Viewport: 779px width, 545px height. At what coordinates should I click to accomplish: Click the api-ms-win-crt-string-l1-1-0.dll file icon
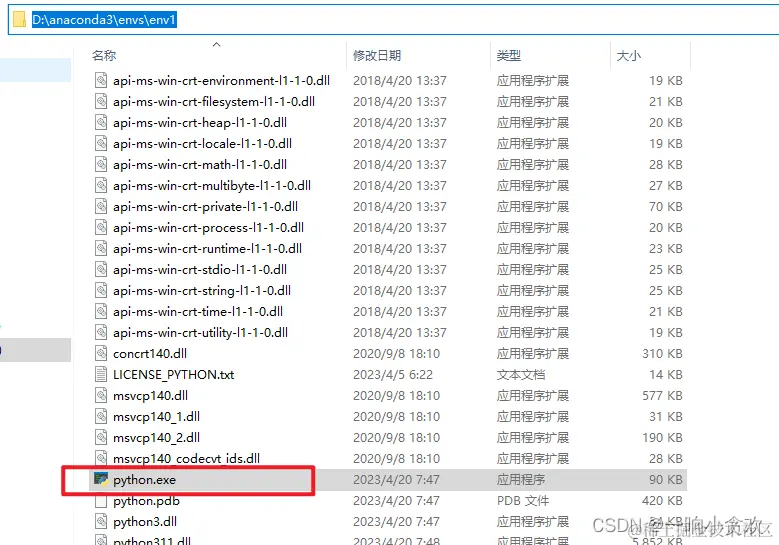click(x=101, y=290)
